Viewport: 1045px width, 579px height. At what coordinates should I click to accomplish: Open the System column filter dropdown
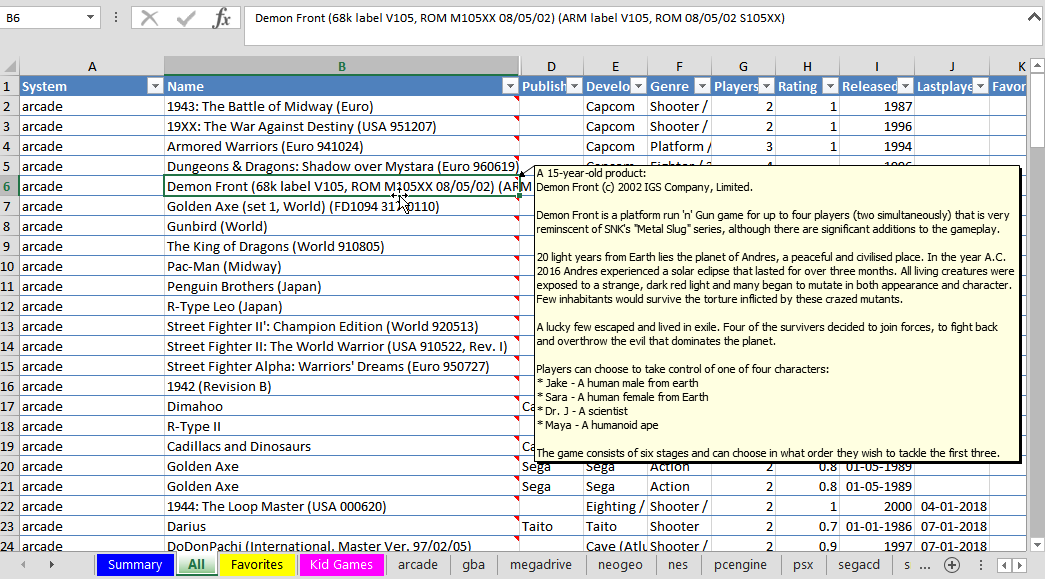click(154, 87)
